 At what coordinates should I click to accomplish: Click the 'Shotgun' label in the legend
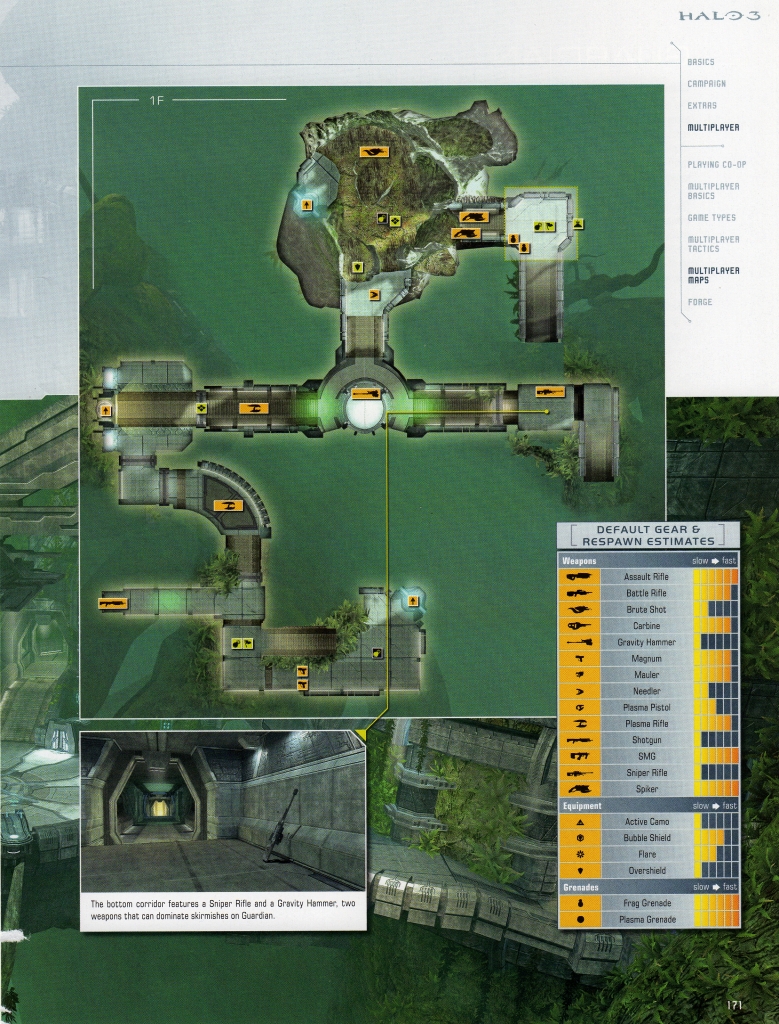(x=646, y=740)
